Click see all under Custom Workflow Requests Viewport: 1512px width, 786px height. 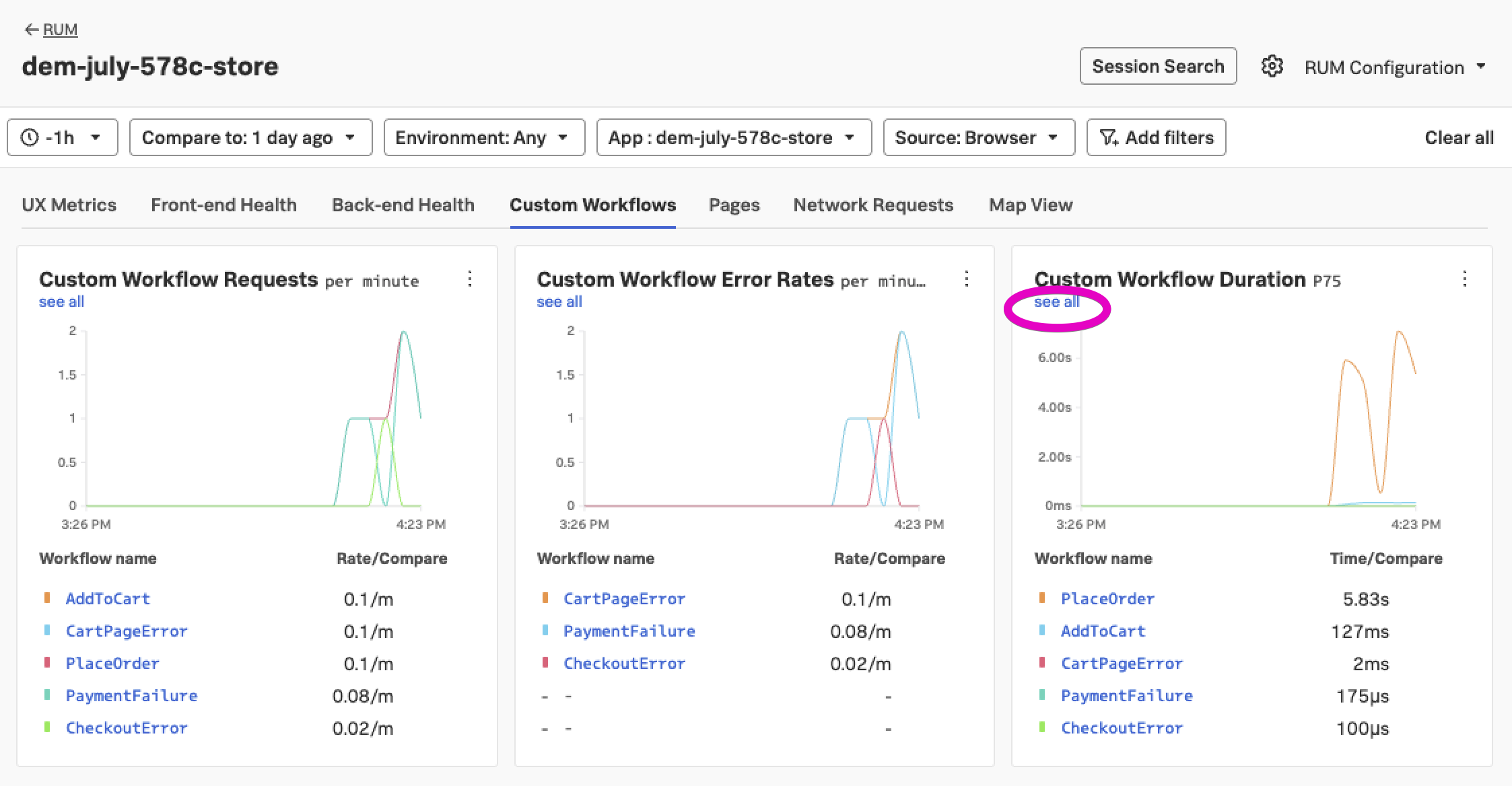click(x=61, y=301)
